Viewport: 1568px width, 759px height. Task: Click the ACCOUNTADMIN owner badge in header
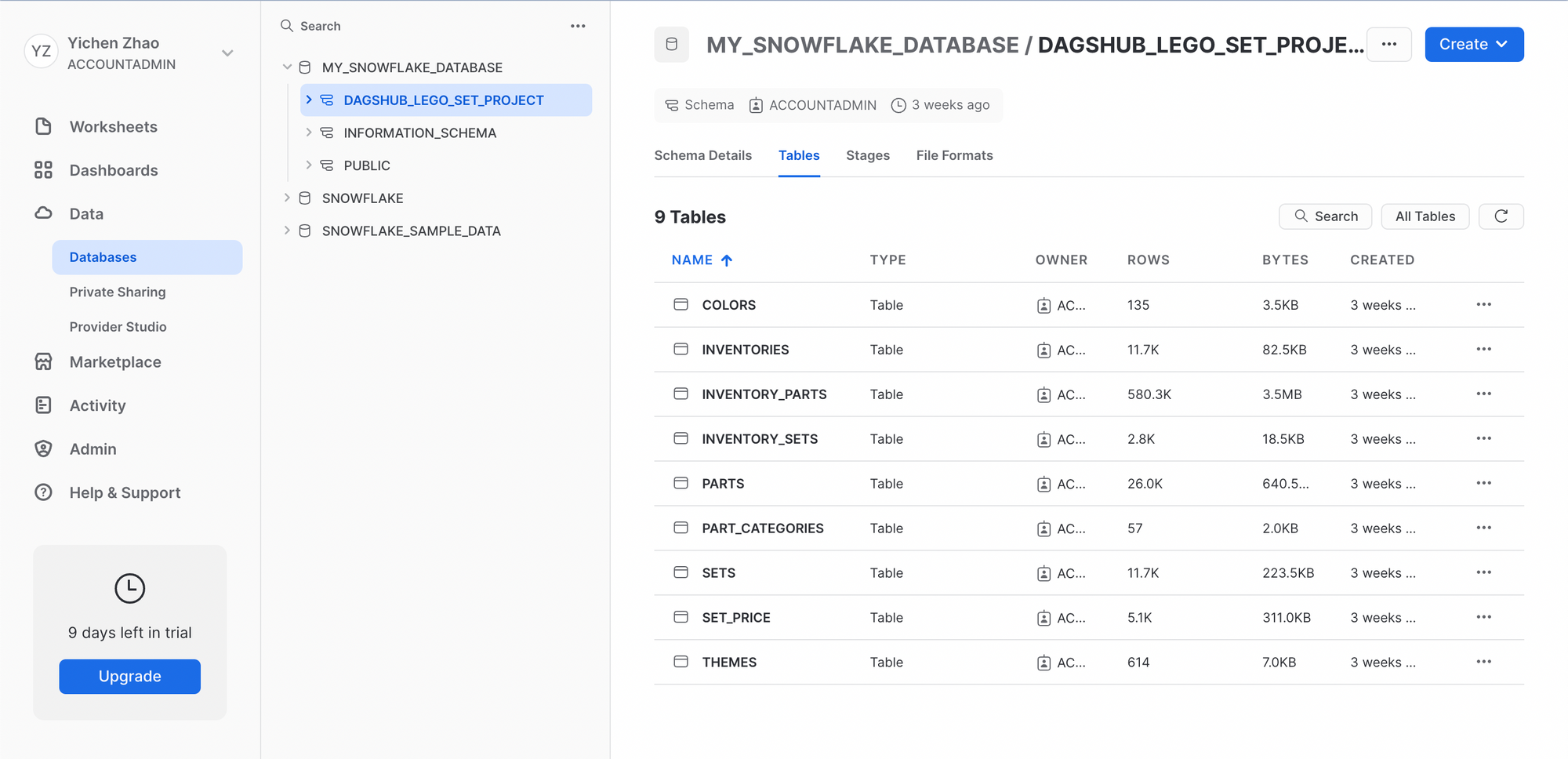pos(813,105)
